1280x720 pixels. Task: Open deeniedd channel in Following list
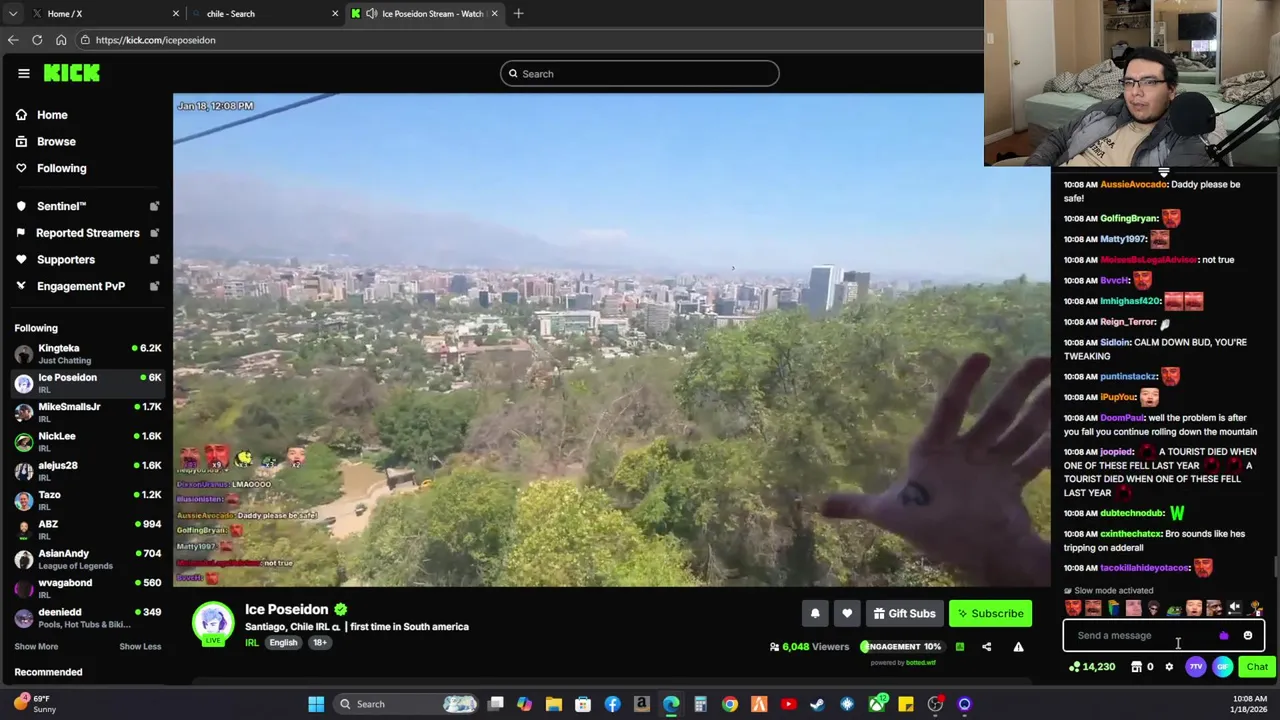pos(88,618)
